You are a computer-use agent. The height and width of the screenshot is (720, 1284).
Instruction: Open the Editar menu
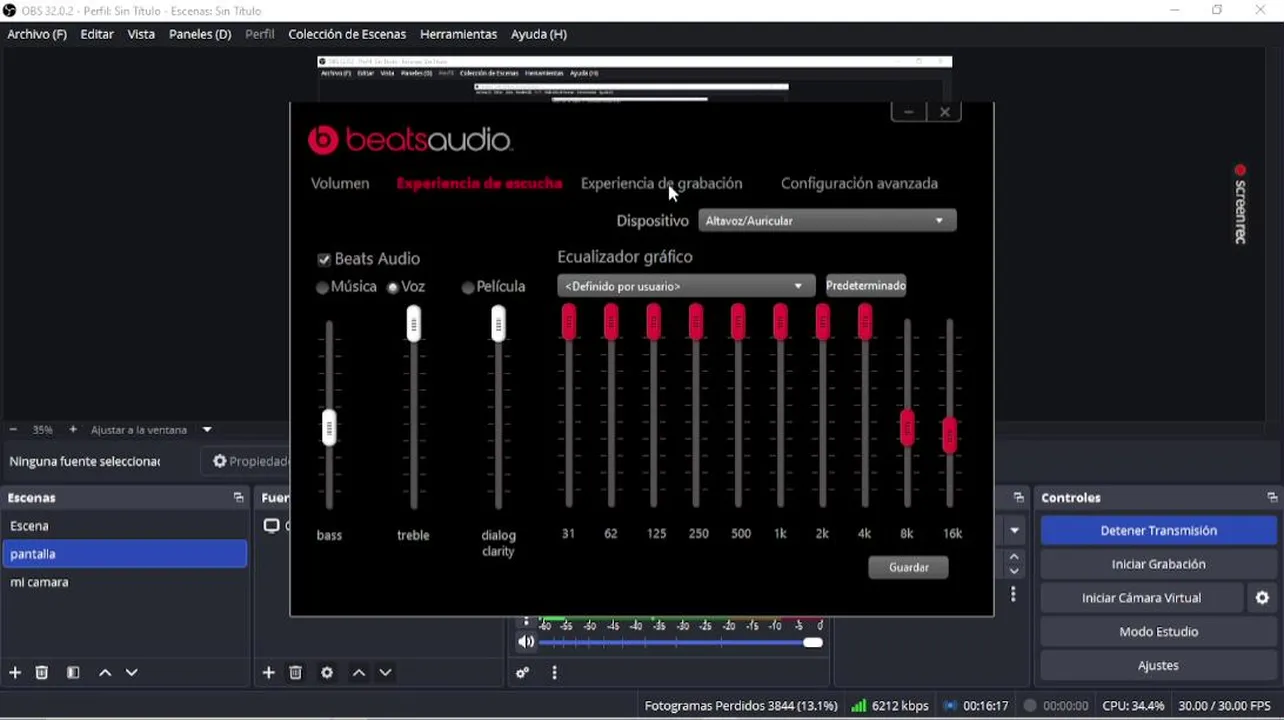(x=97, y=34)
